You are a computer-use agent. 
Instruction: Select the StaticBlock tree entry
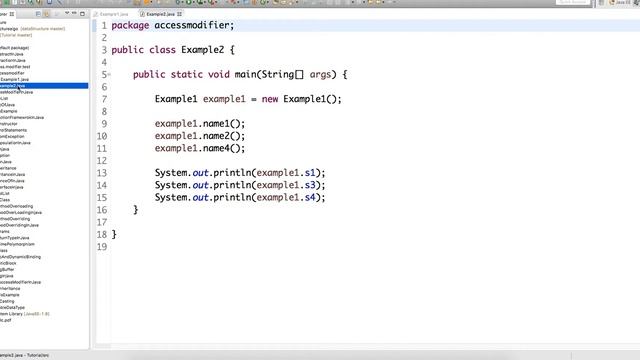tap(8, 263)
